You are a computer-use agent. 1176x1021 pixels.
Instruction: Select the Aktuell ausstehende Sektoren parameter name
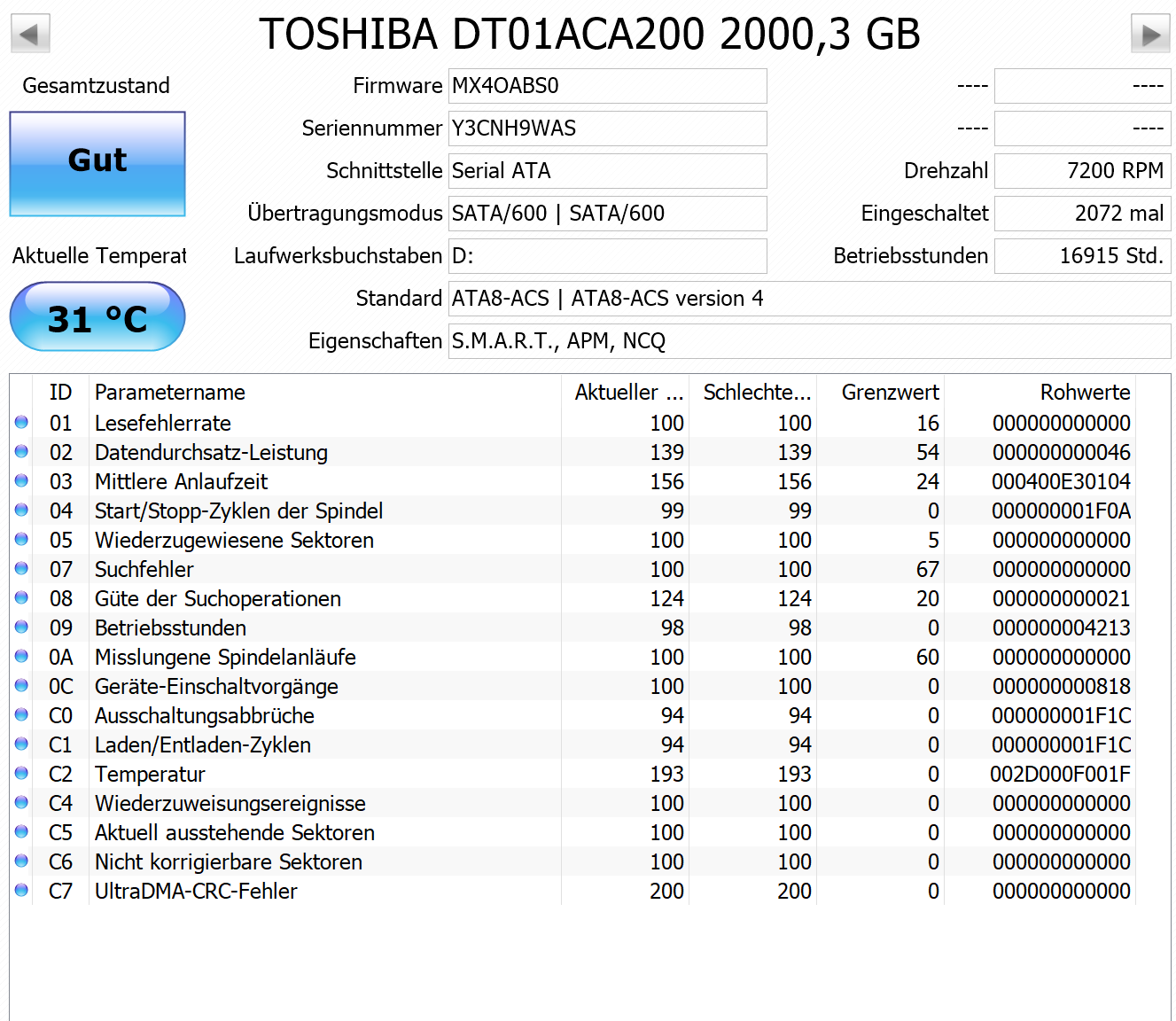click(235, 832)
